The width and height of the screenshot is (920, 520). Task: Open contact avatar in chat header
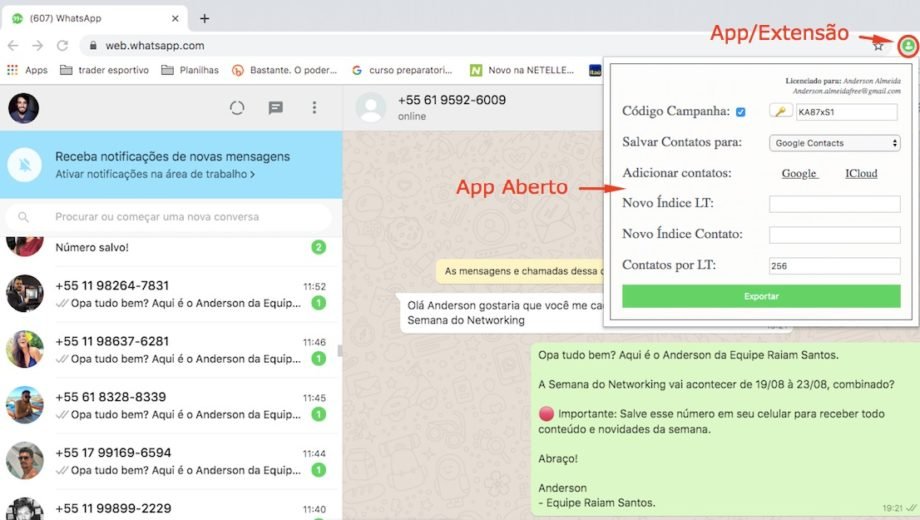click(x=371, y=107)
